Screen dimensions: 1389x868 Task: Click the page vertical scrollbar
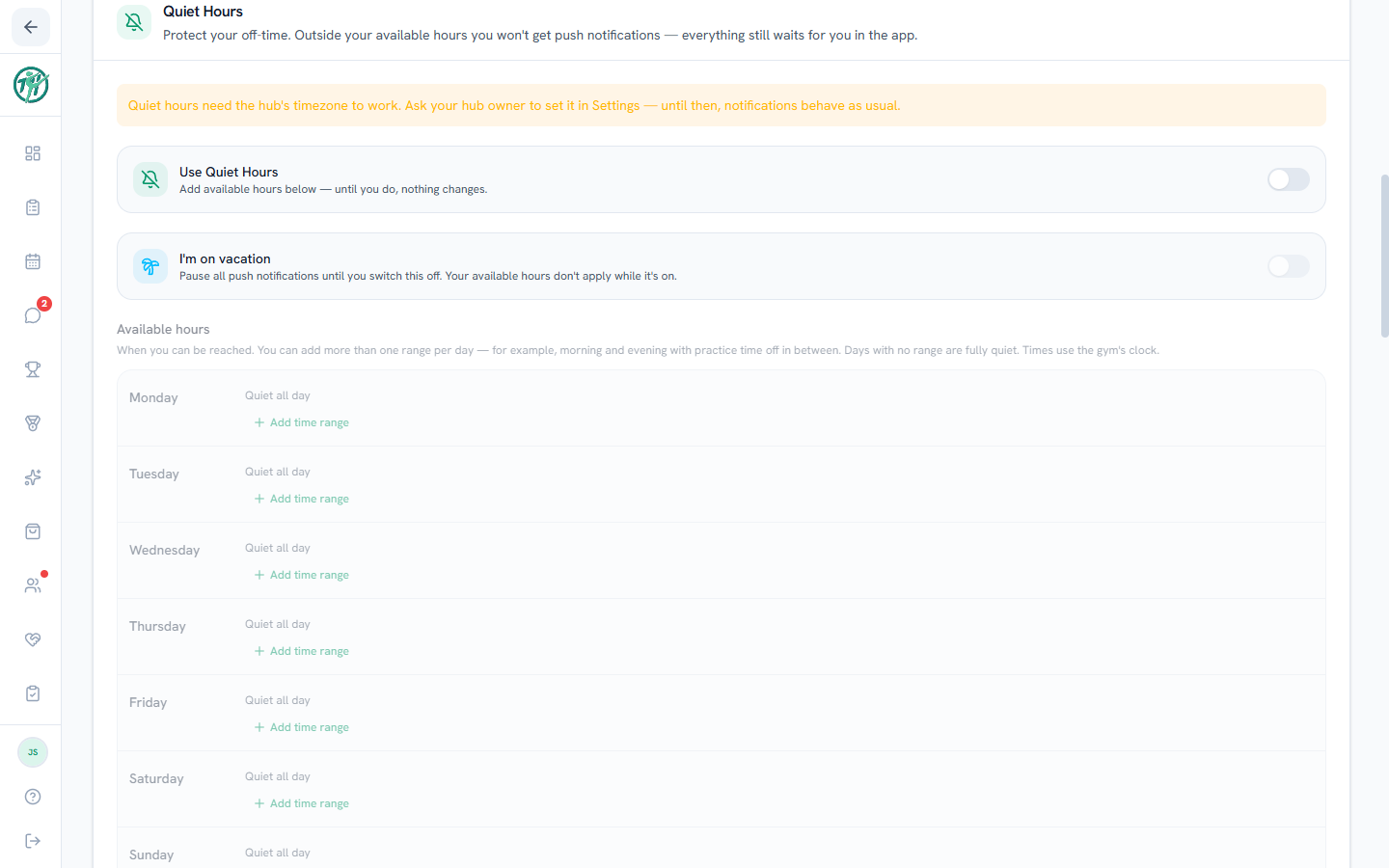pos(1384,256)
